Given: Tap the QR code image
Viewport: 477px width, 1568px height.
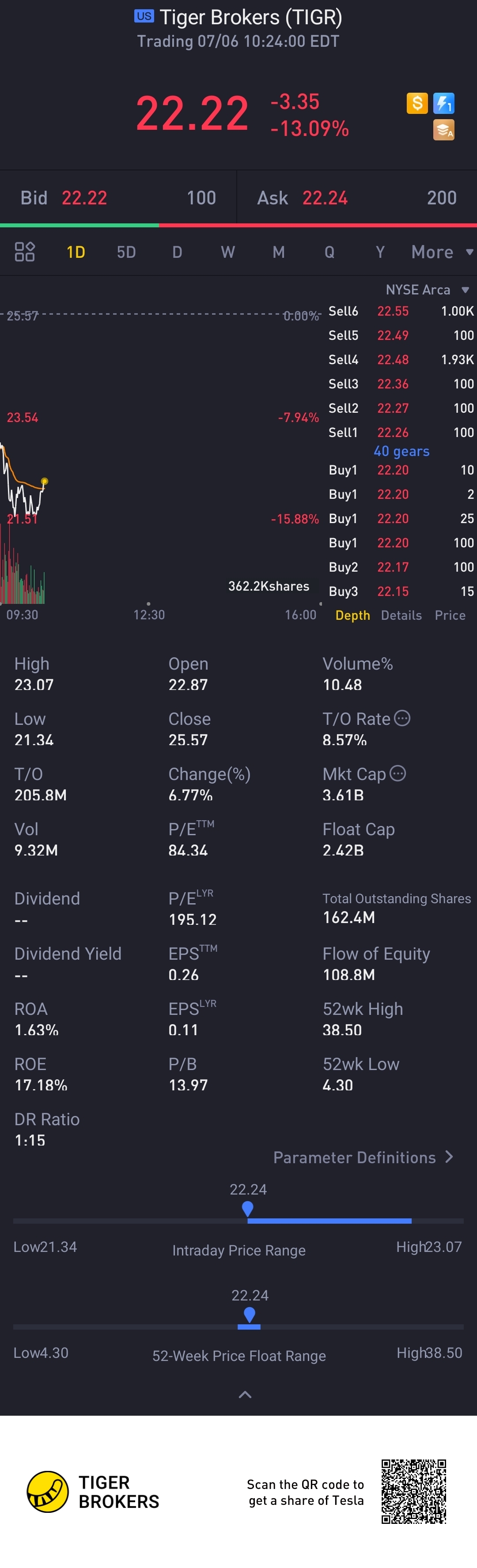Looking at the screenshot, I should pos(414,1491).
